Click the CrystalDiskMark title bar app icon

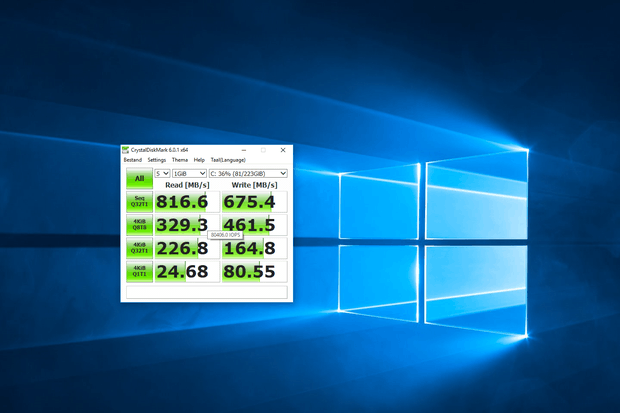[x=125, y=150]
